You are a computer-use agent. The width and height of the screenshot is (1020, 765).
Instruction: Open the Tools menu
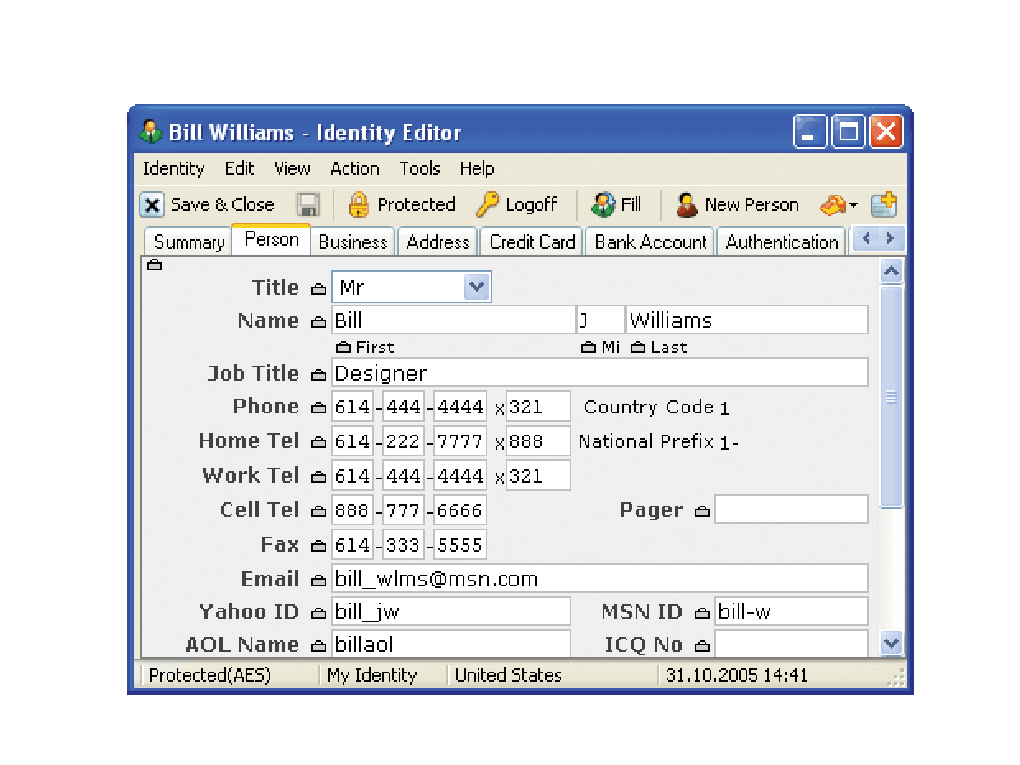click(420, 169)
